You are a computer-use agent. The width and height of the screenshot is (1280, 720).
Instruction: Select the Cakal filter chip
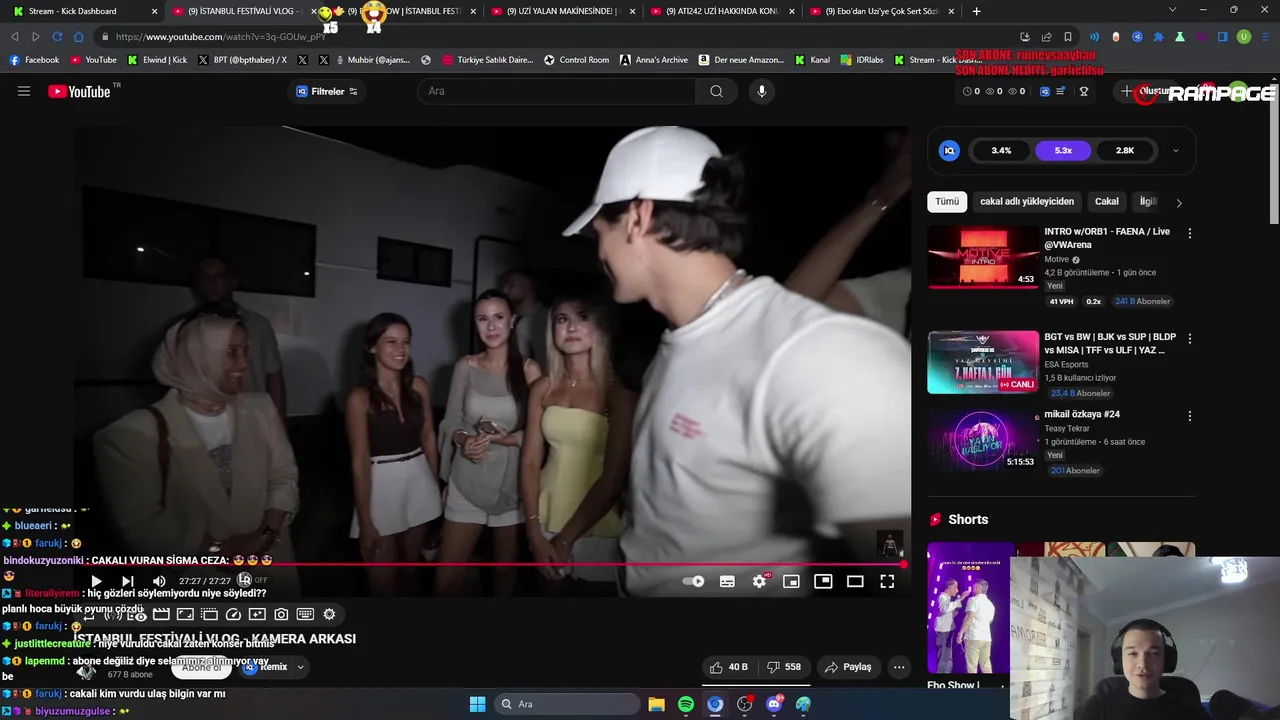tap(1107, 201)
